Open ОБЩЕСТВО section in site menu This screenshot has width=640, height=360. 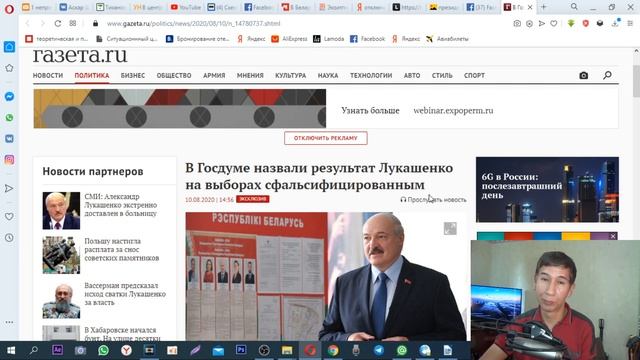pos(174,76)
